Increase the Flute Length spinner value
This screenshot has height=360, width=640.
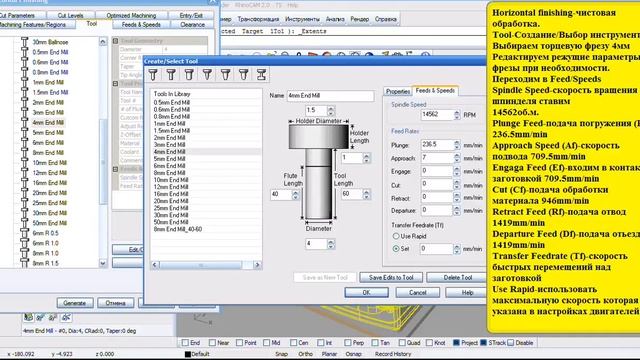click(295, 192)
